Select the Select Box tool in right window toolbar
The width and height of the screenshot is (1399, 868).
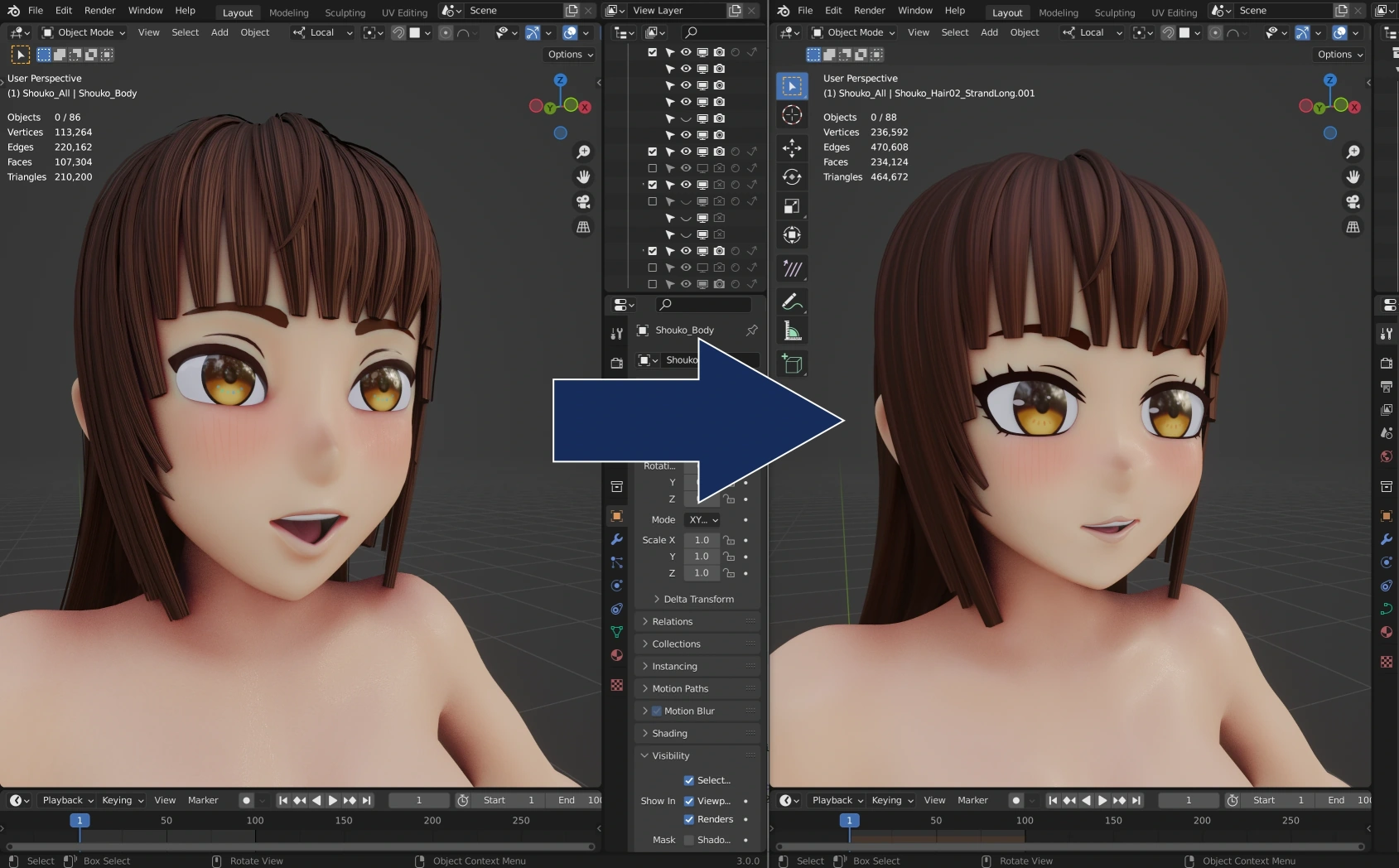[792, 86]
